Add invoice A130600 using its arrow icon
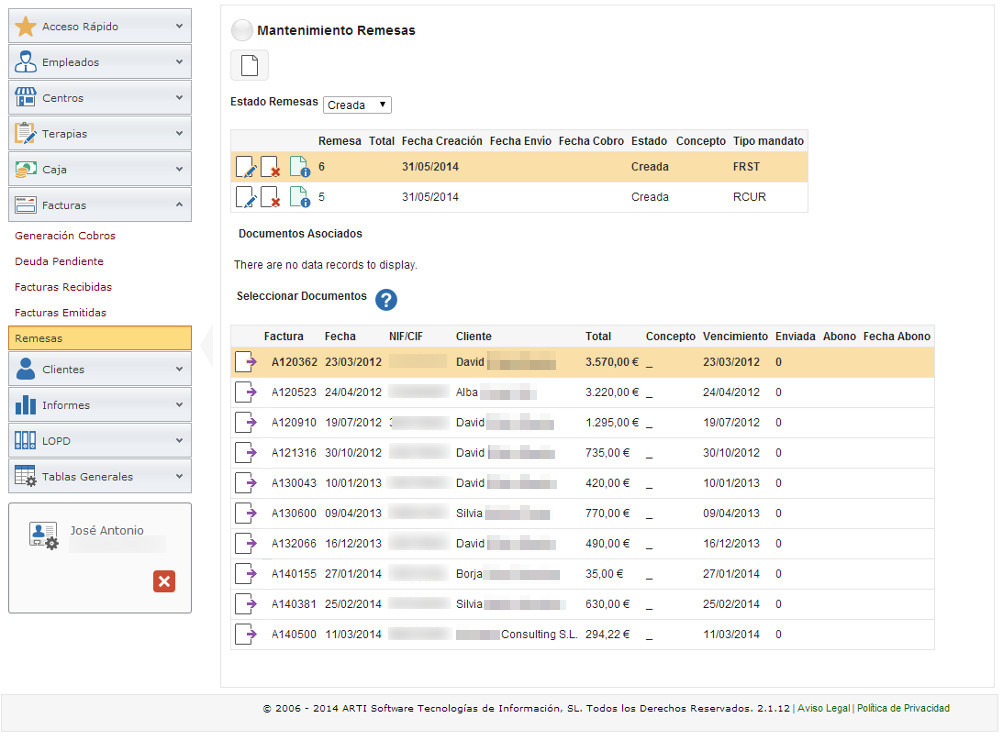Viewport: 1000px width, 740px height. tap(246, 513)
